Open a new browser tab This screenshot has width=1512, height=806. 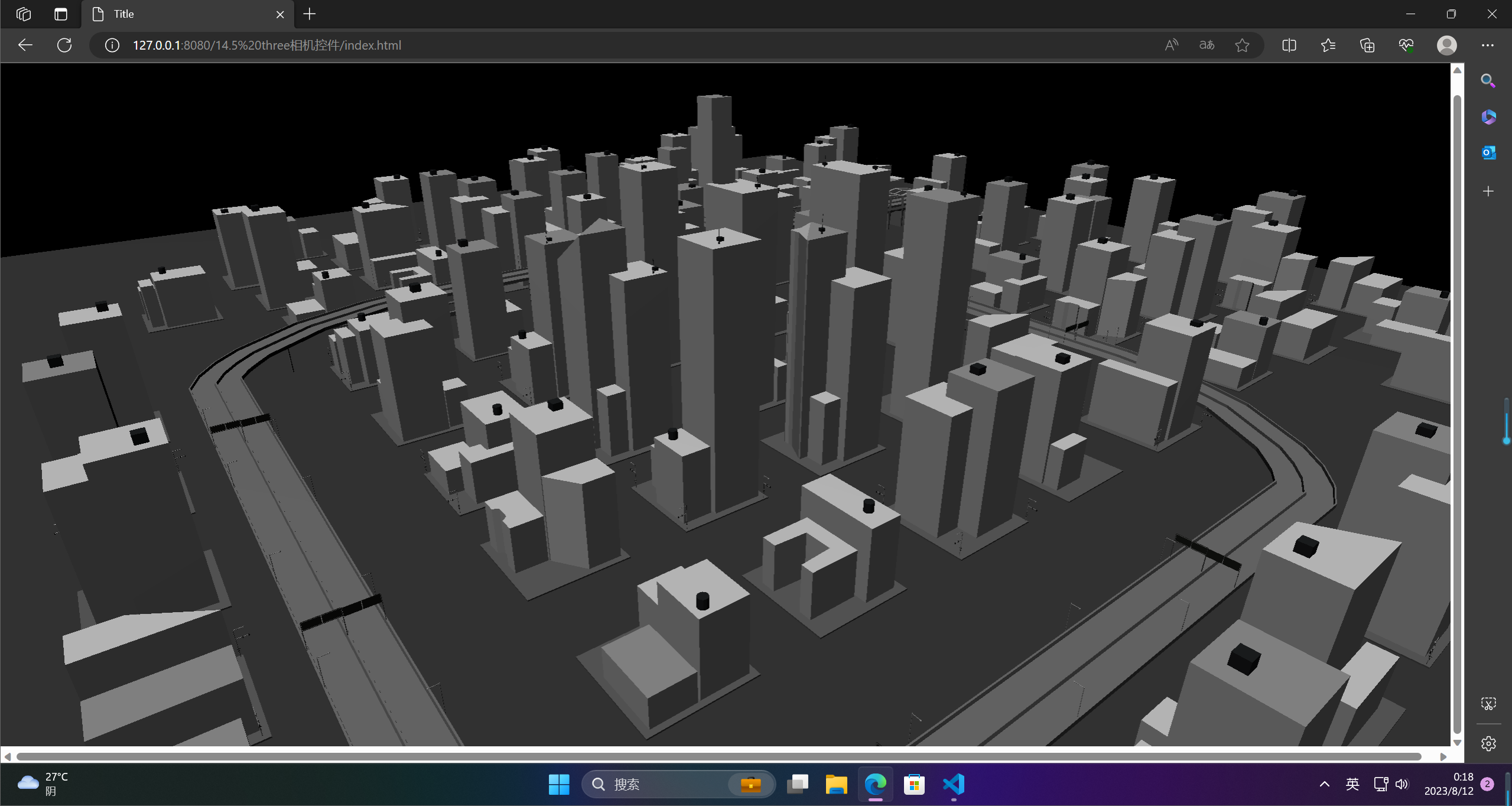310,14
